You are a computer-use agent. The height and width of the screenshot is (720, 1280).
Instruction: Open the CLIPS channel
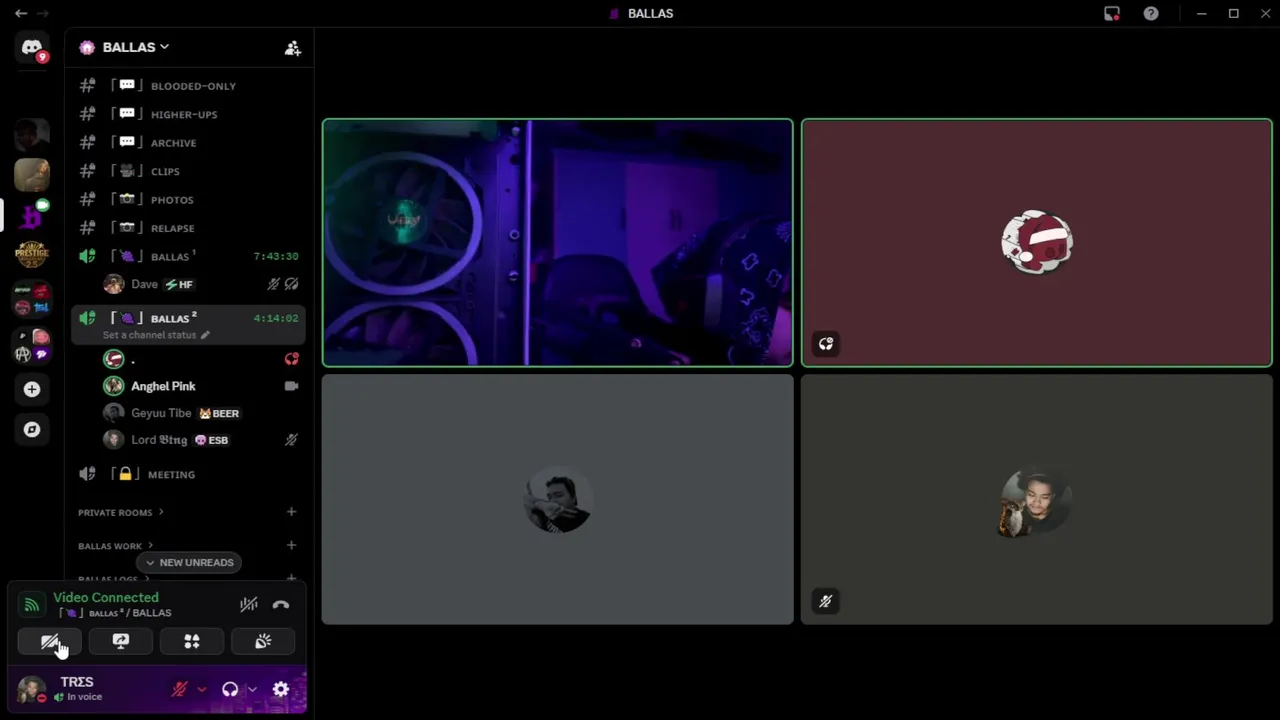(x=188, y=171)
